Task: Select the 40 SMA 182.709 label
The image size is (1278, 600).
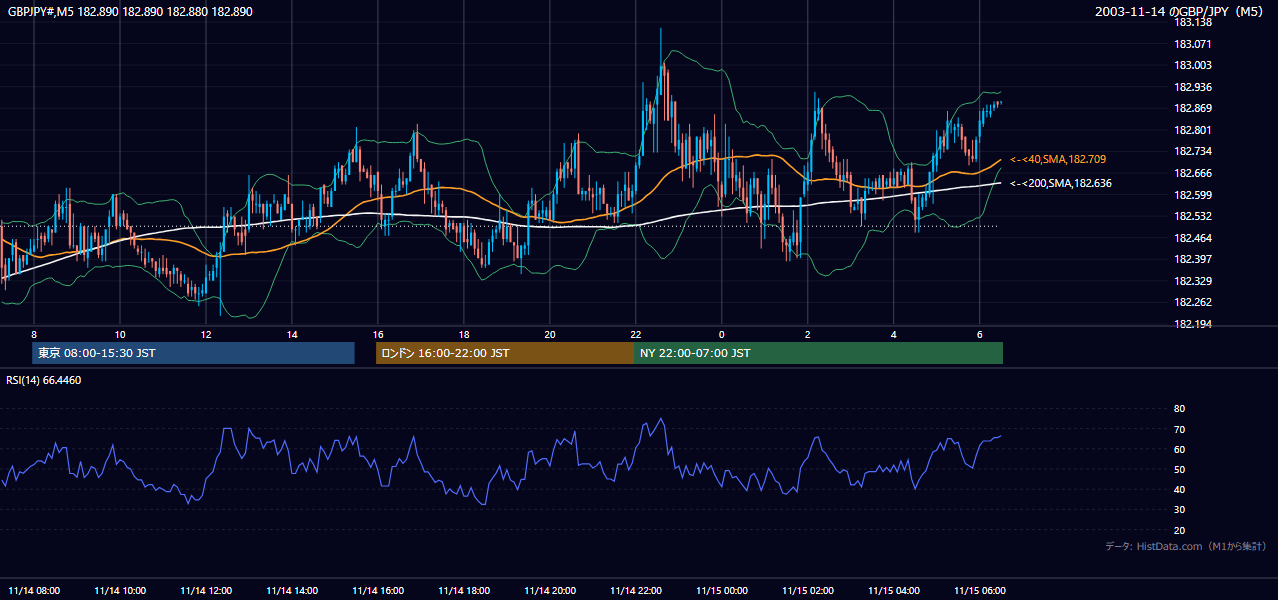Action: 1057,159
